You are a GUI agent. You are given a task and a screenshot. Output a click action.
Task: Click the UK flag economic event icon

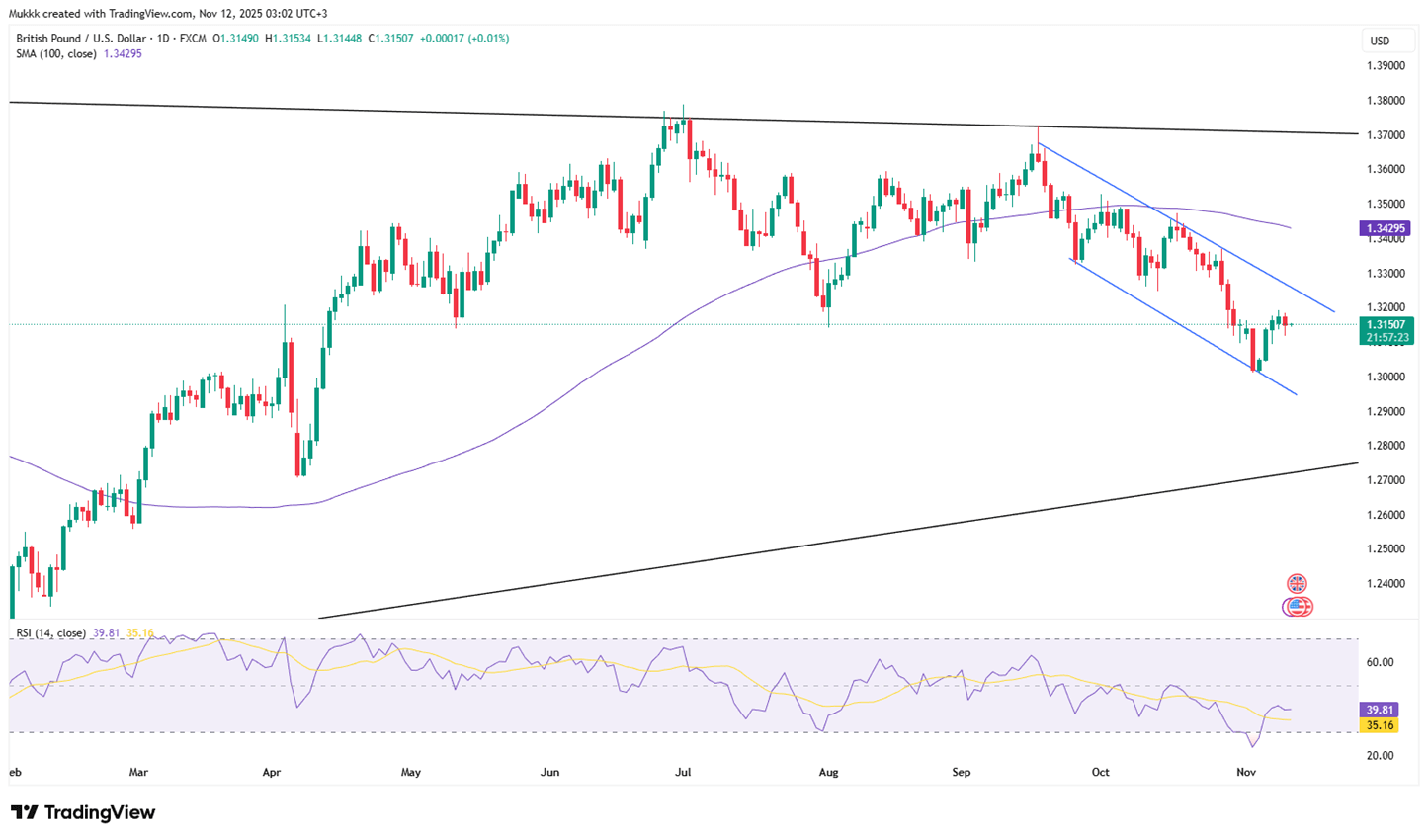click(1297, 584)
